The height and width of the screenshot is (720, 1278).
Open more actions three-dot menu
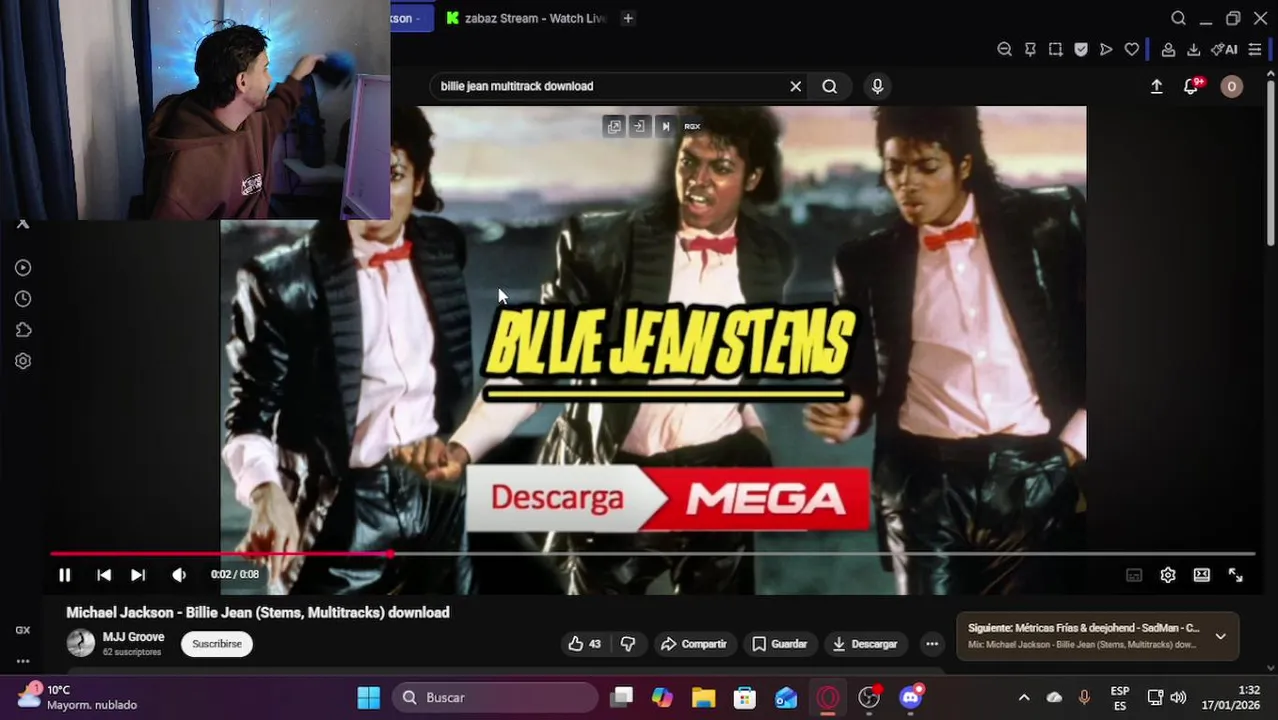(x=932, y=644)
